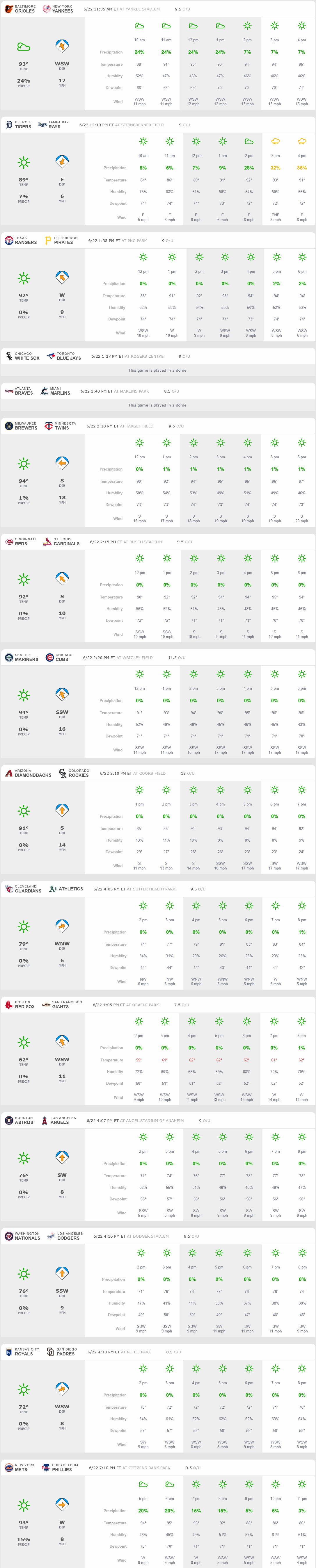Click the 'AT YANKEE STADIUM' venue text
Viewport: 316px width, 1568px height.
tap(139, 9)
